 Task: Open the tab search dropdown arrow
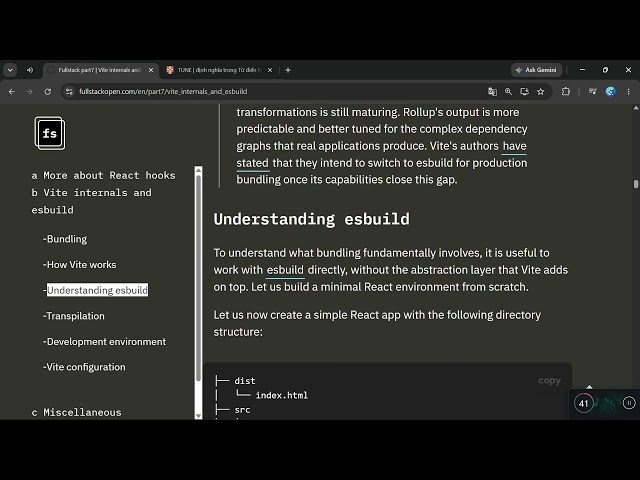(x=10, y=70)
